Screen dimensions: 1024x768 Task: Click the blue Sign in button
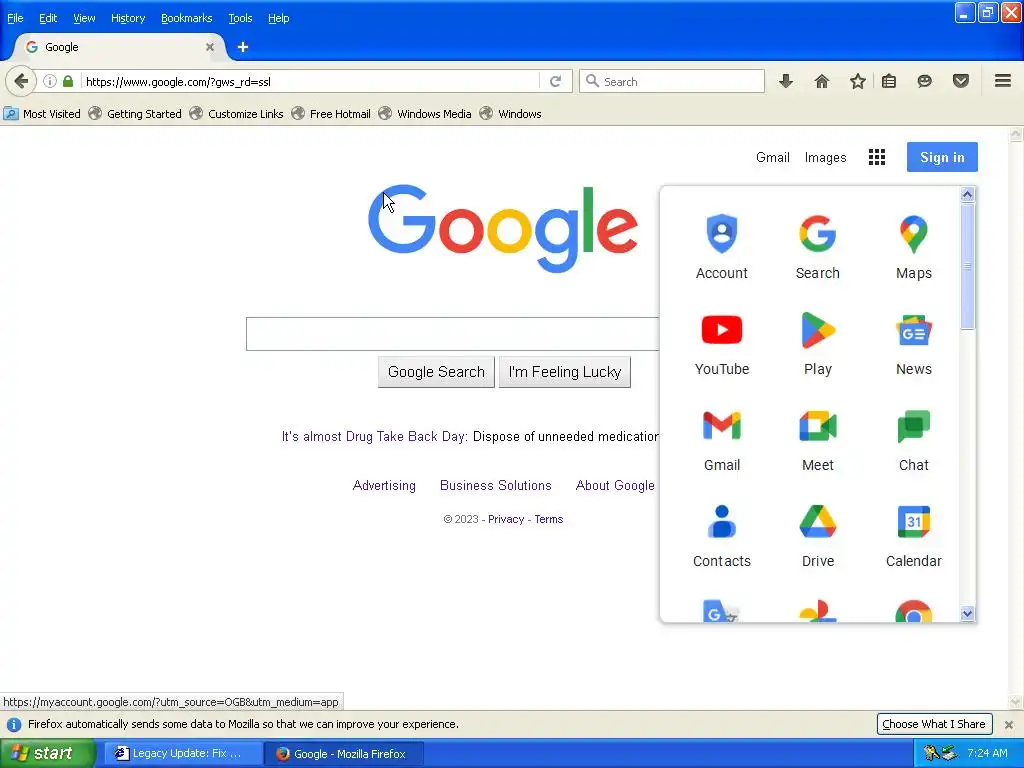[x=942, y=157]
